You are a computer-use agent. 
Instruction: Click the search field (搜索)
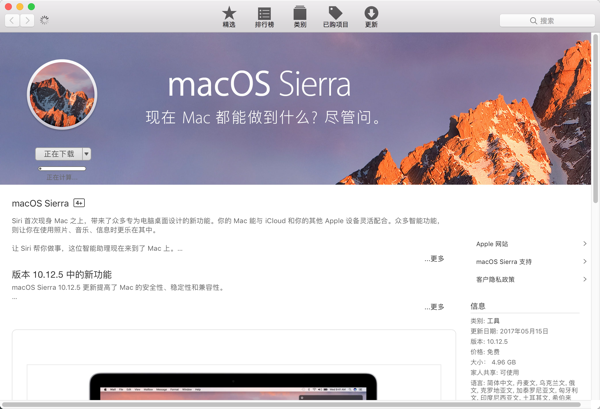(547, 21)
